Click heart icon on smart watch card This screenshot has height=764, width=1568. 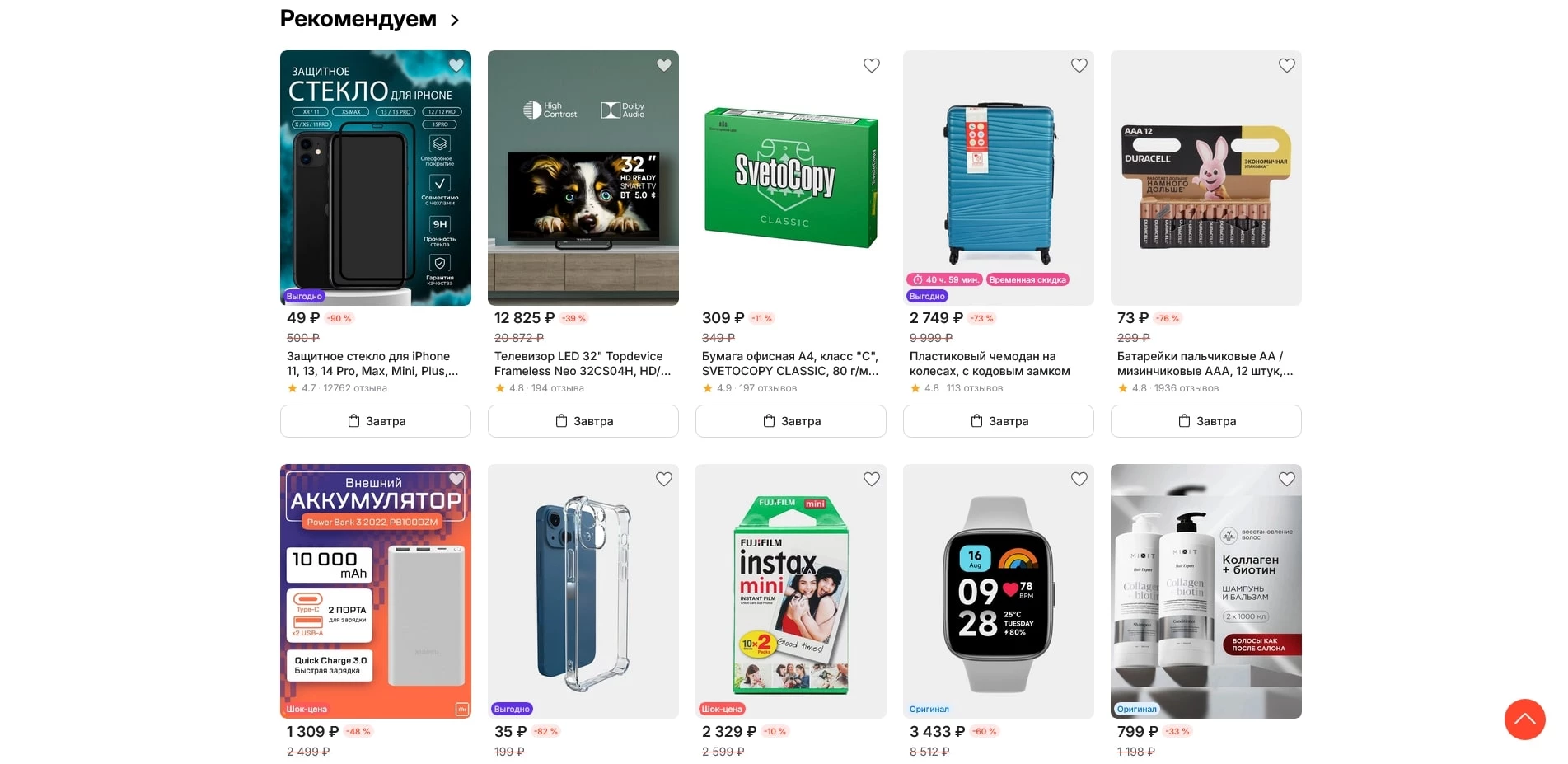(x=1079, y=479)
